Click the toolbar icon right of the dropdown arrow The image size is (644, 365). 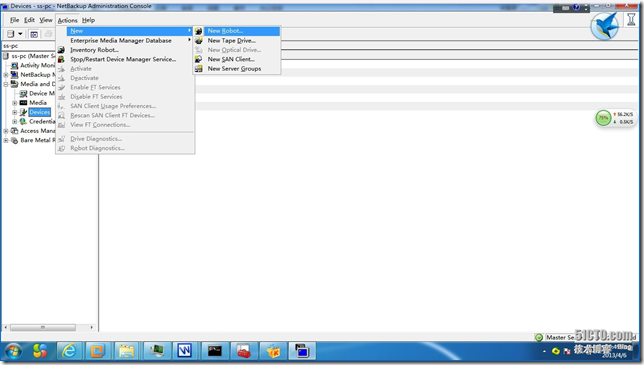click(x=34, y=34)
